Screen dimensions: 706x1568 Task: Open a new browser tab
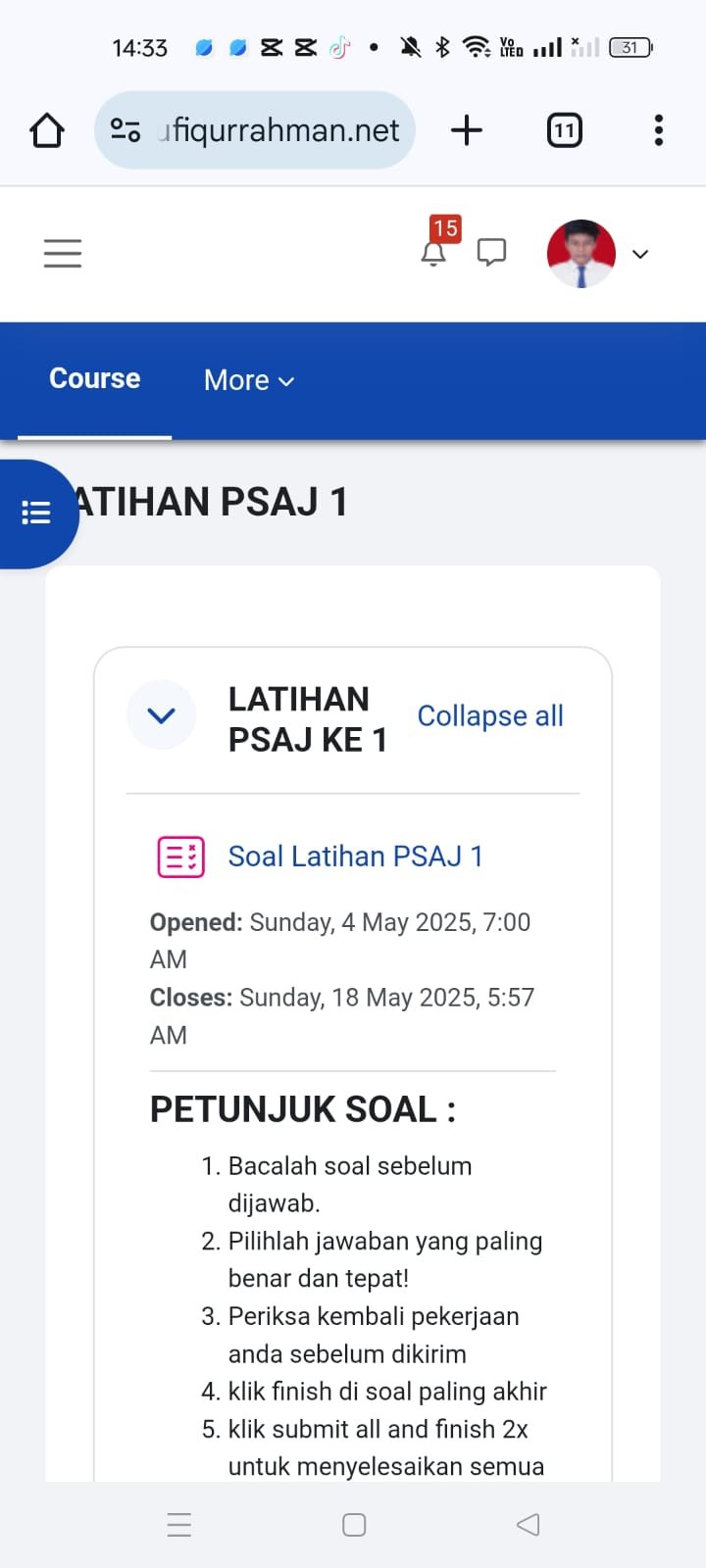(x=467, y=130)
